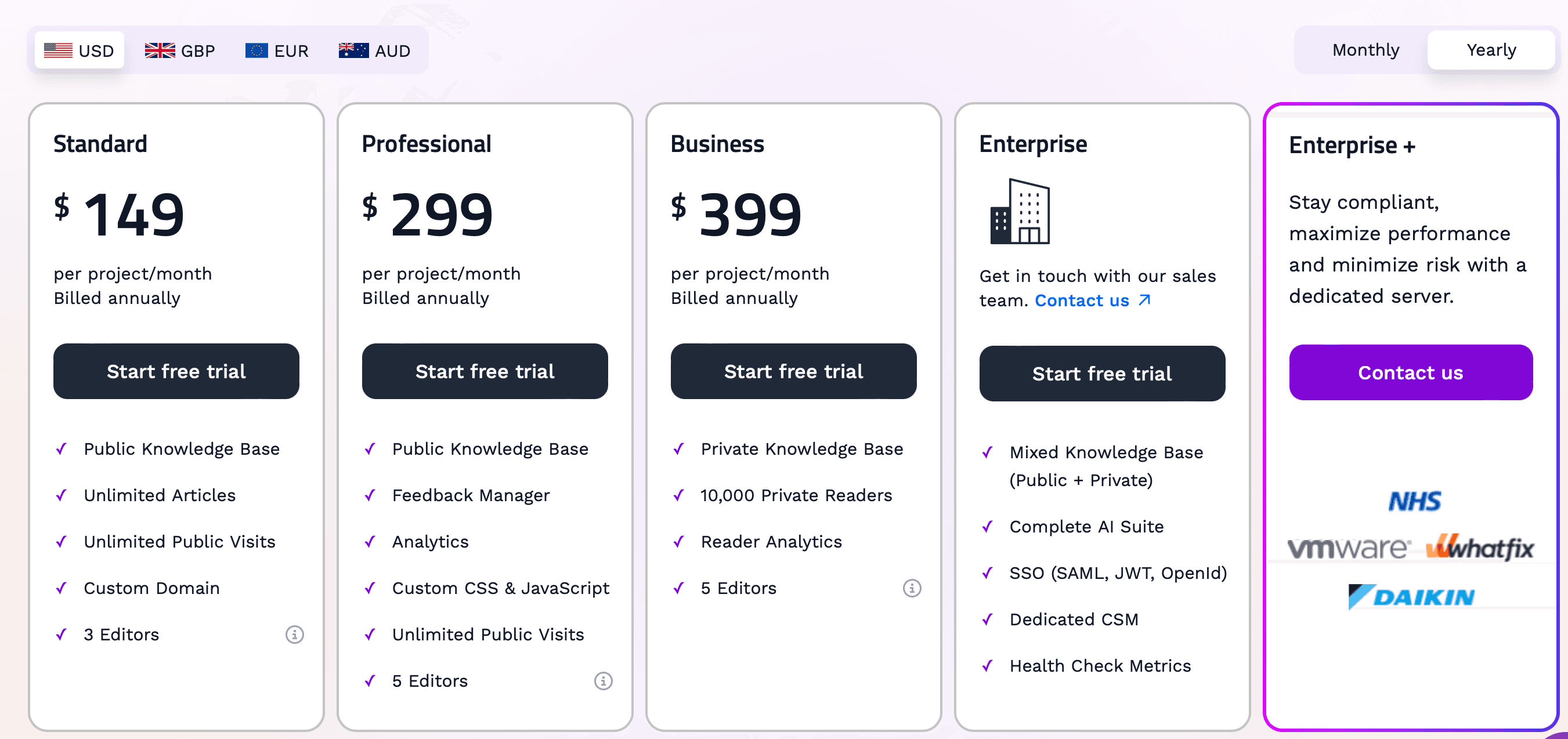
Task: Start free trial for Standard plan
Action: coord(176,371)
